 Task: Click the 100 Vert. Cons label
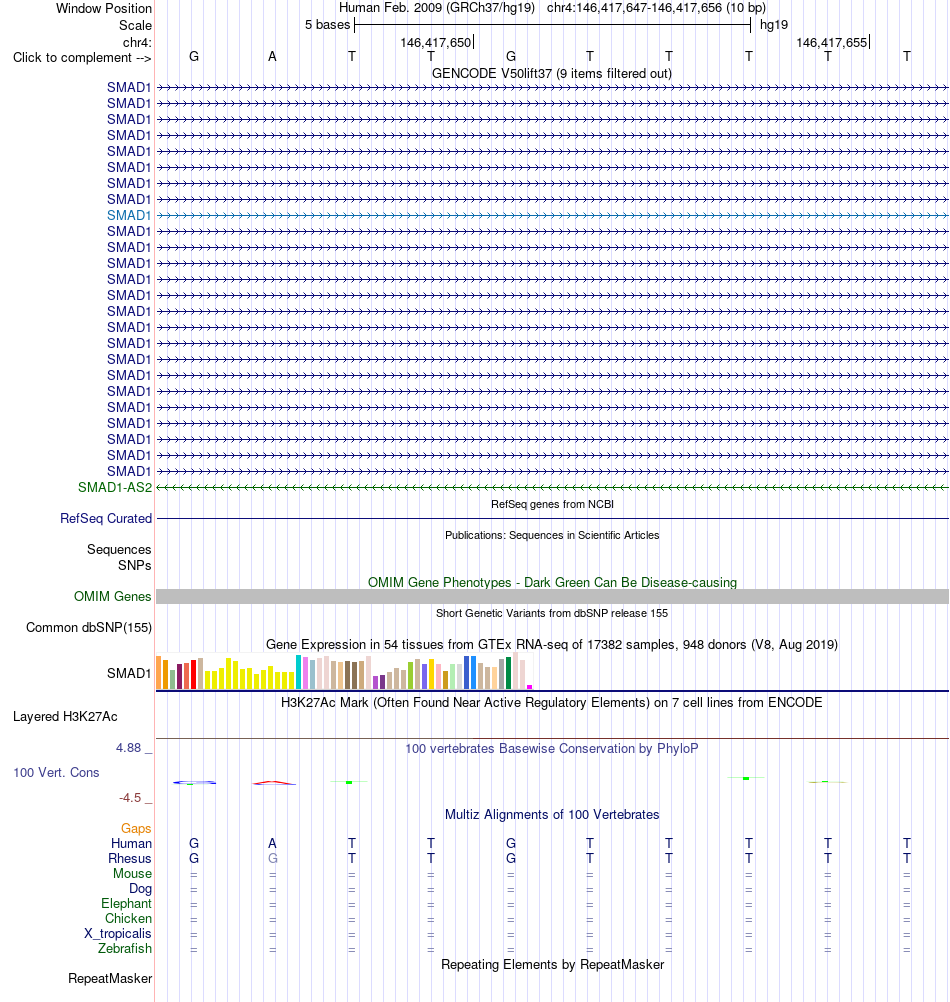click(x=56, y=773)
